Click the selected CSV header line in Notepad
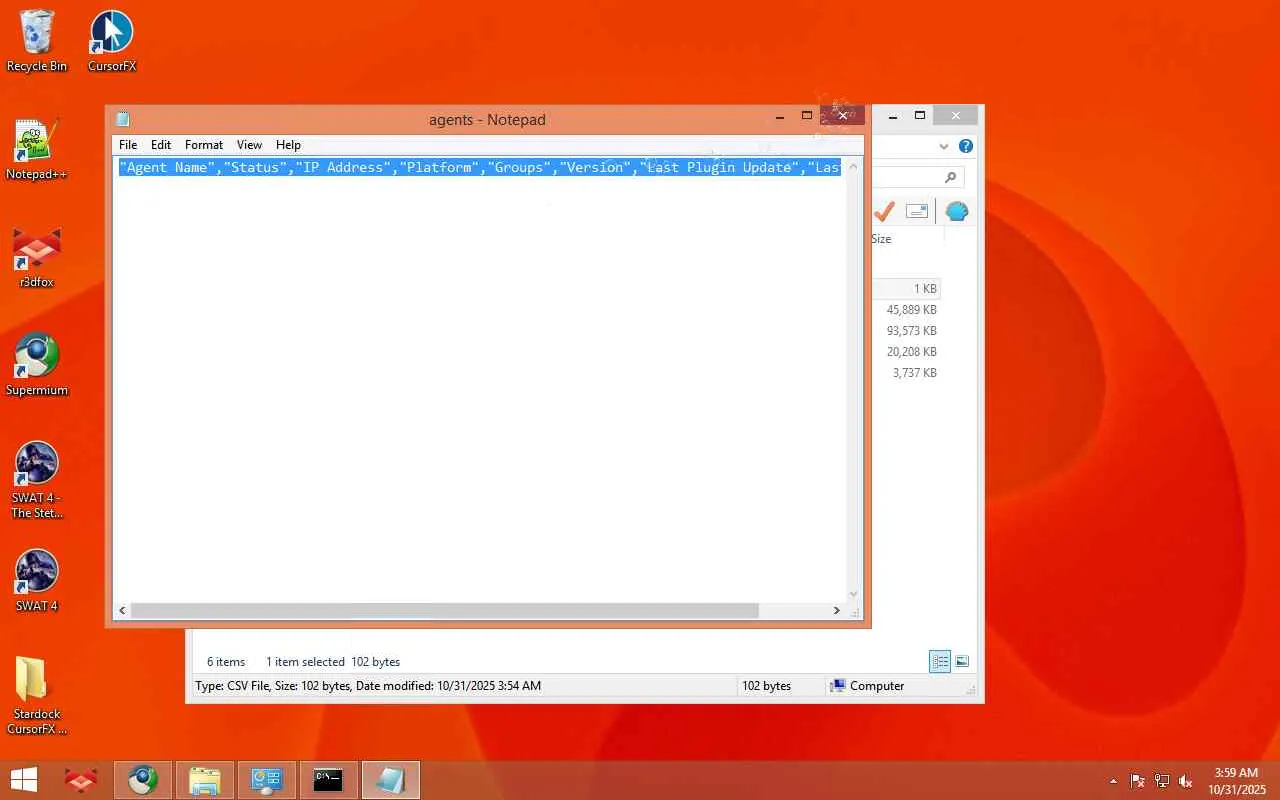Screen dimensions: 1280x800 [480, 167]
